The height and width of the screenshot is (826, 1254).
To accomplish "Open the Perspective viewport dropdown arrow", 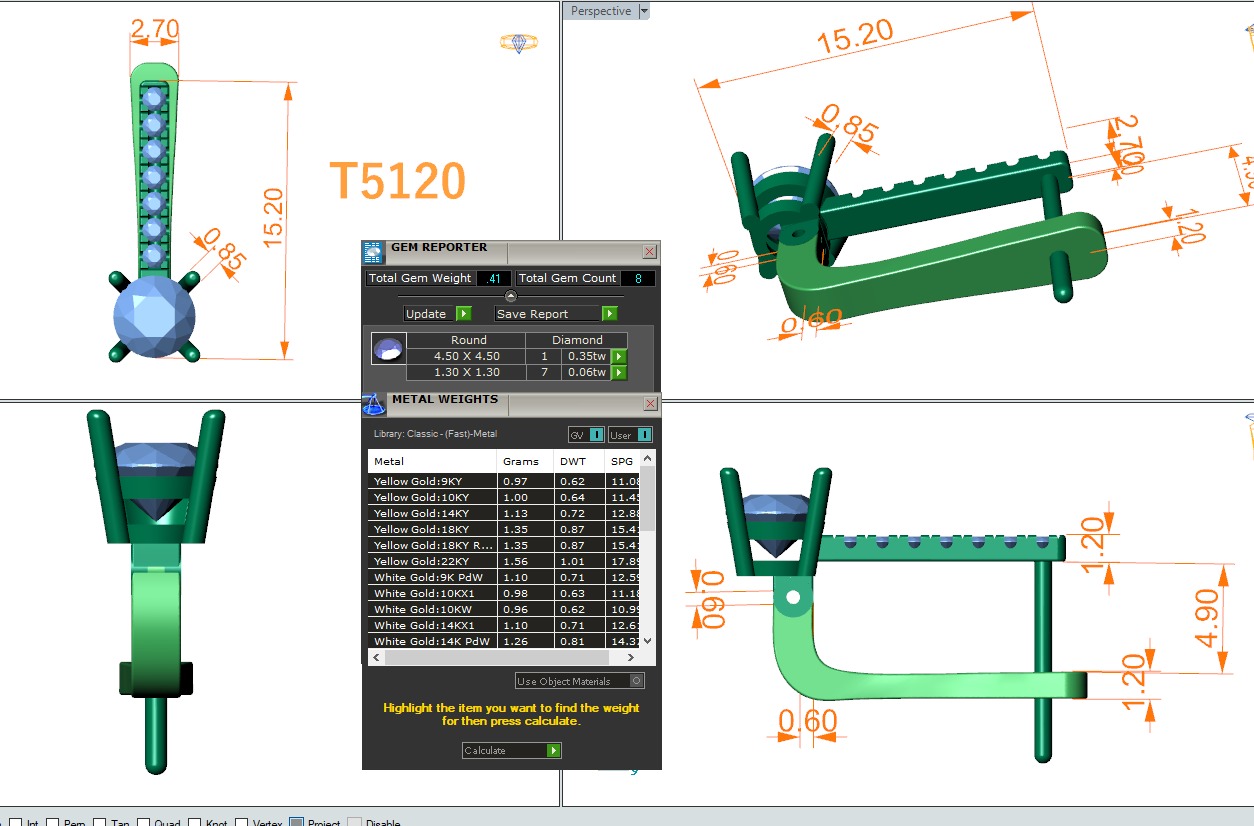I will pyautogui.click(x=644, y=11).
